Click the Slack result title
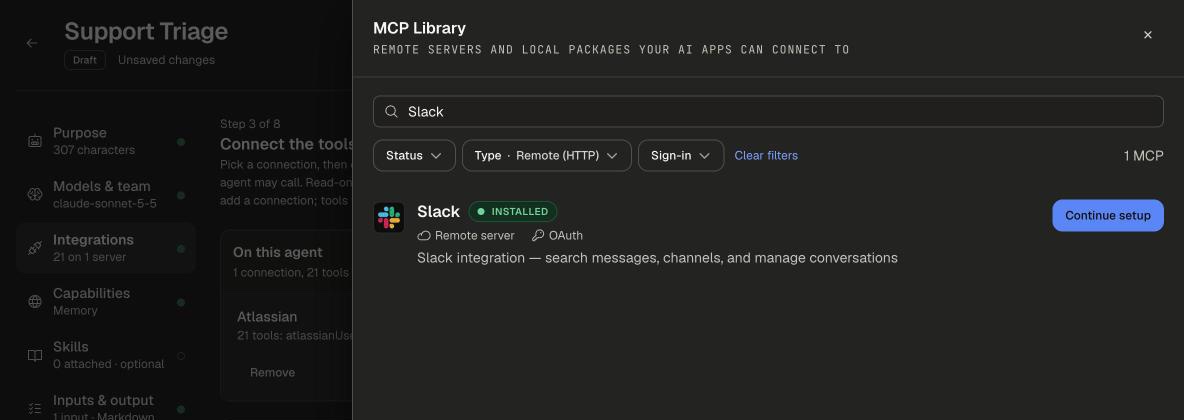 tap(438, 212)
